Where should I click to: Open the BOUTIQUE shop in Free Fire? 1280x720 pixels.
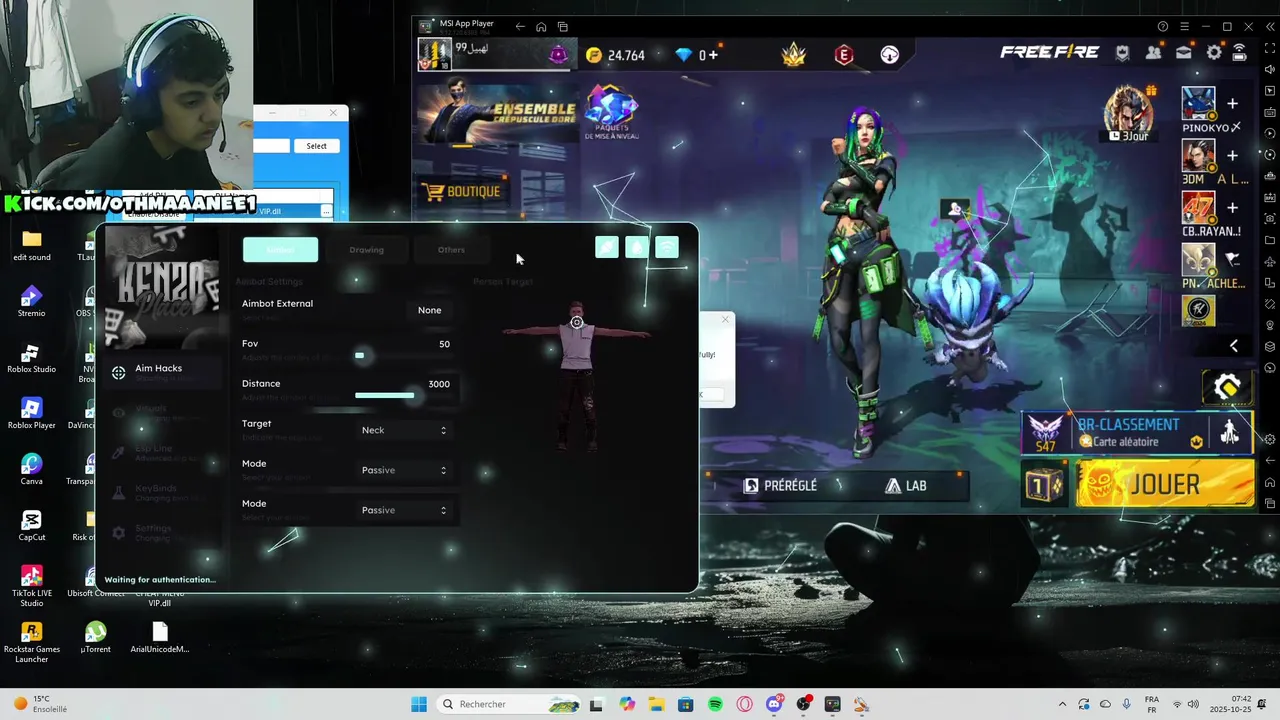pyautogui.click(x=462, y=192)
